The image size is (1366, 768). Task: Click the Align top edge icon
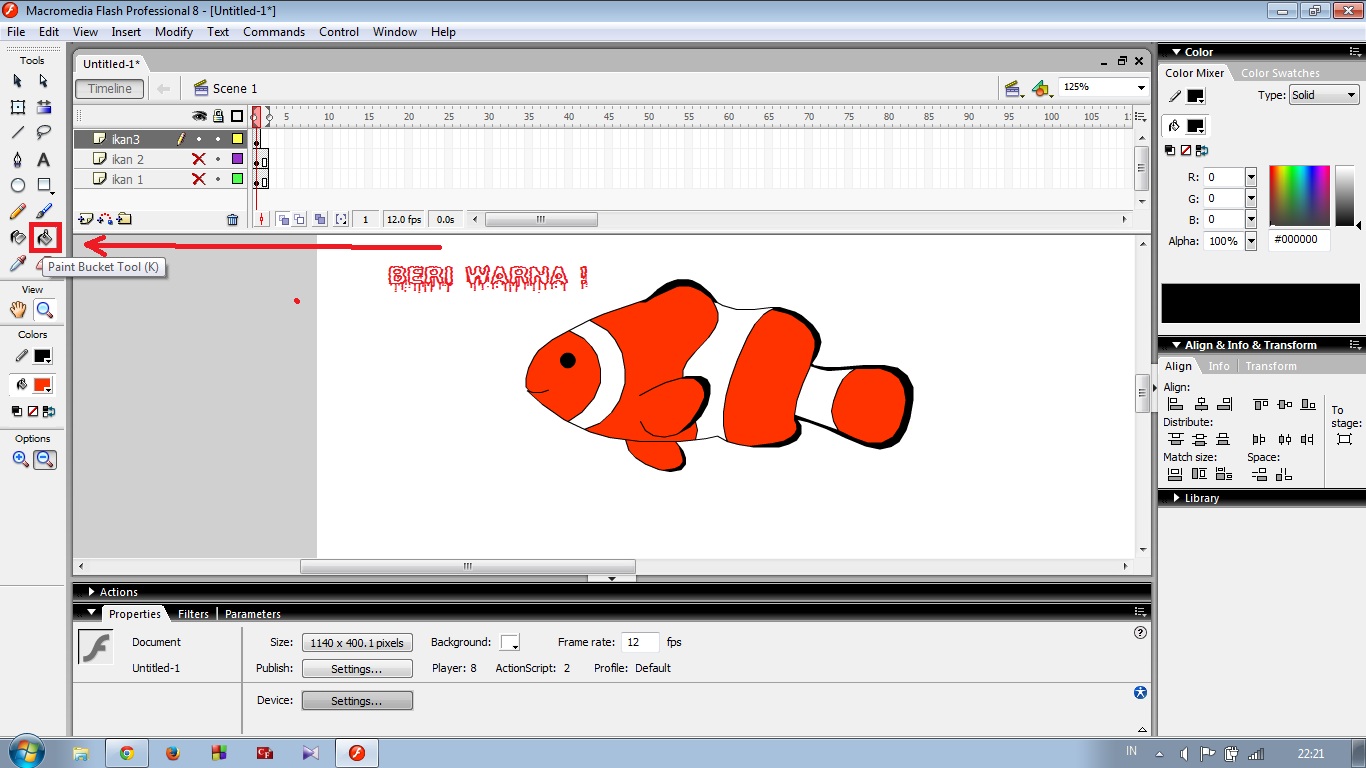tap(1260, 404)
